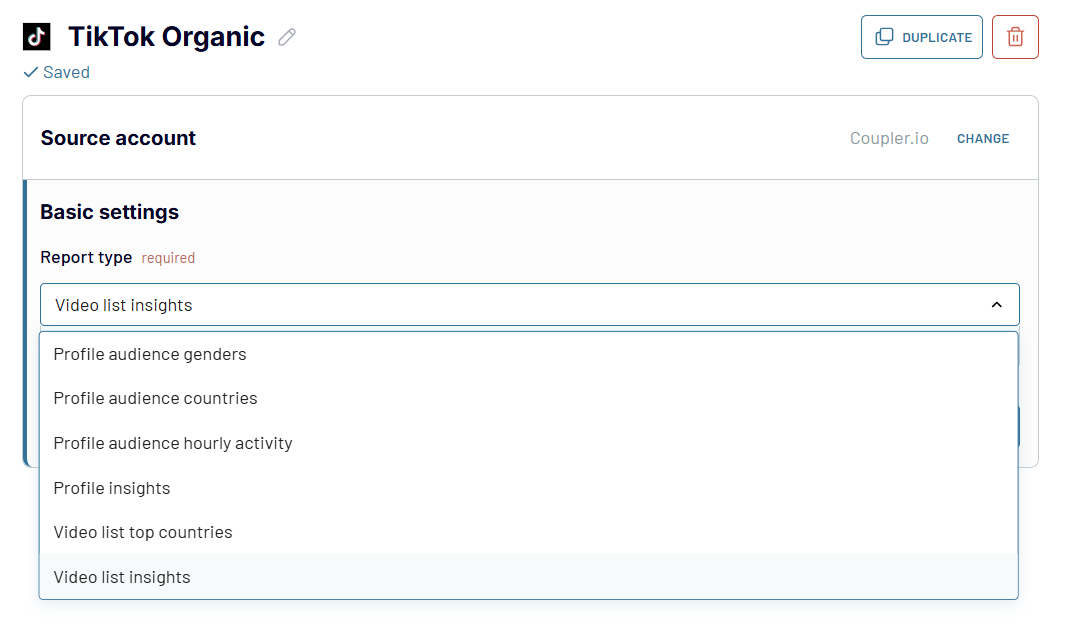Open the Video list insights dropdown field
This screenshot has height=627, width=1068.
[x=530, y=305]
